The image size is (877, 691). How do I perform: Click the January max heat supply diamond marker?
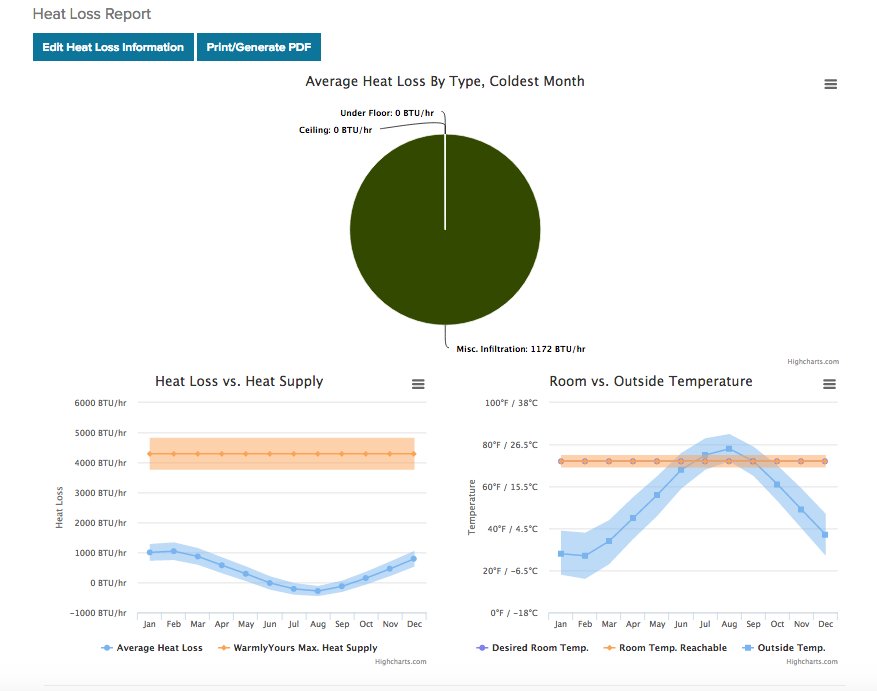[x=150, y=453]
